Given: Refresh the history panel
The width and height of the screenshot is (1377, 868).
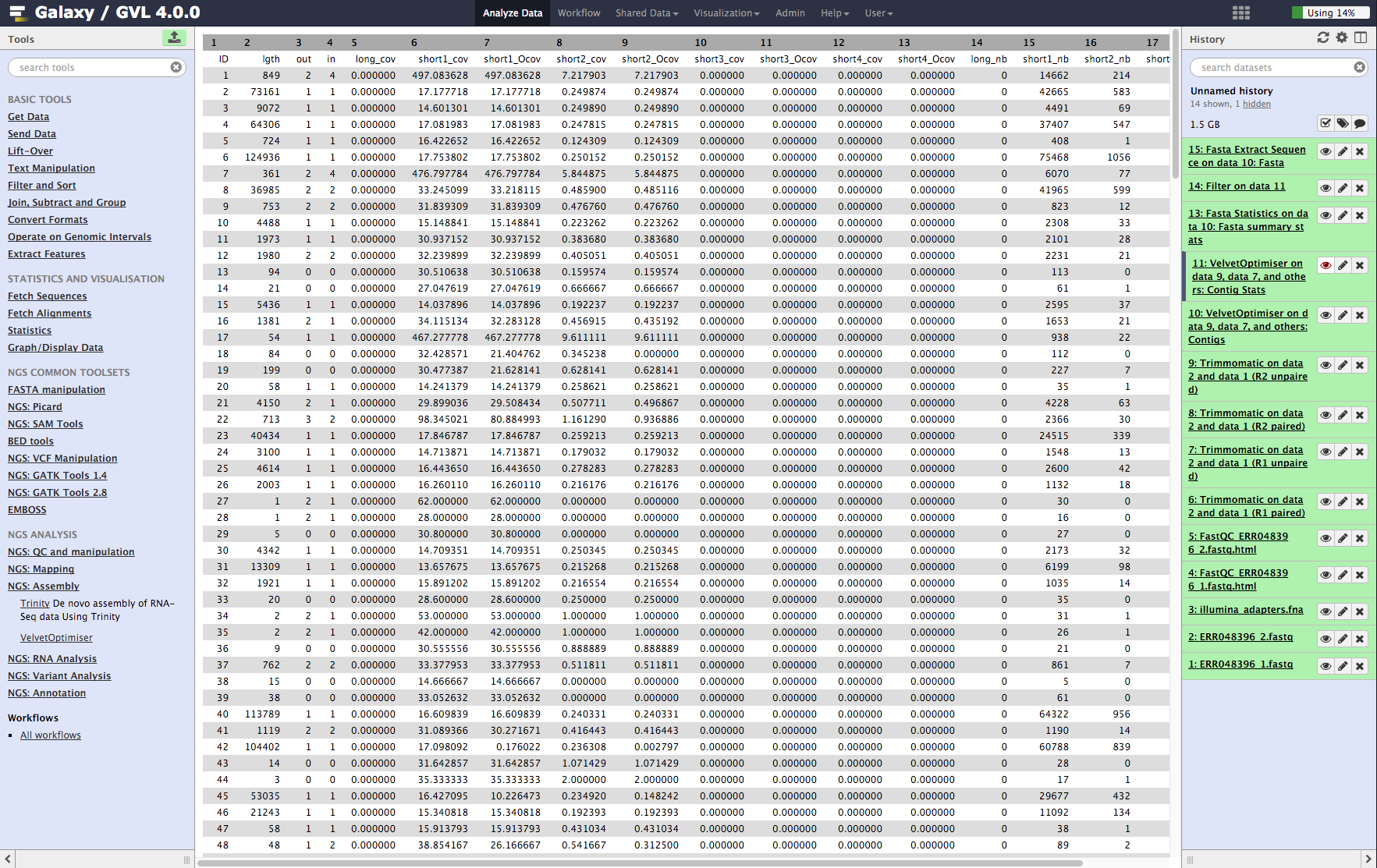Looking at the screenshot, I should [x=1323, y=37].
